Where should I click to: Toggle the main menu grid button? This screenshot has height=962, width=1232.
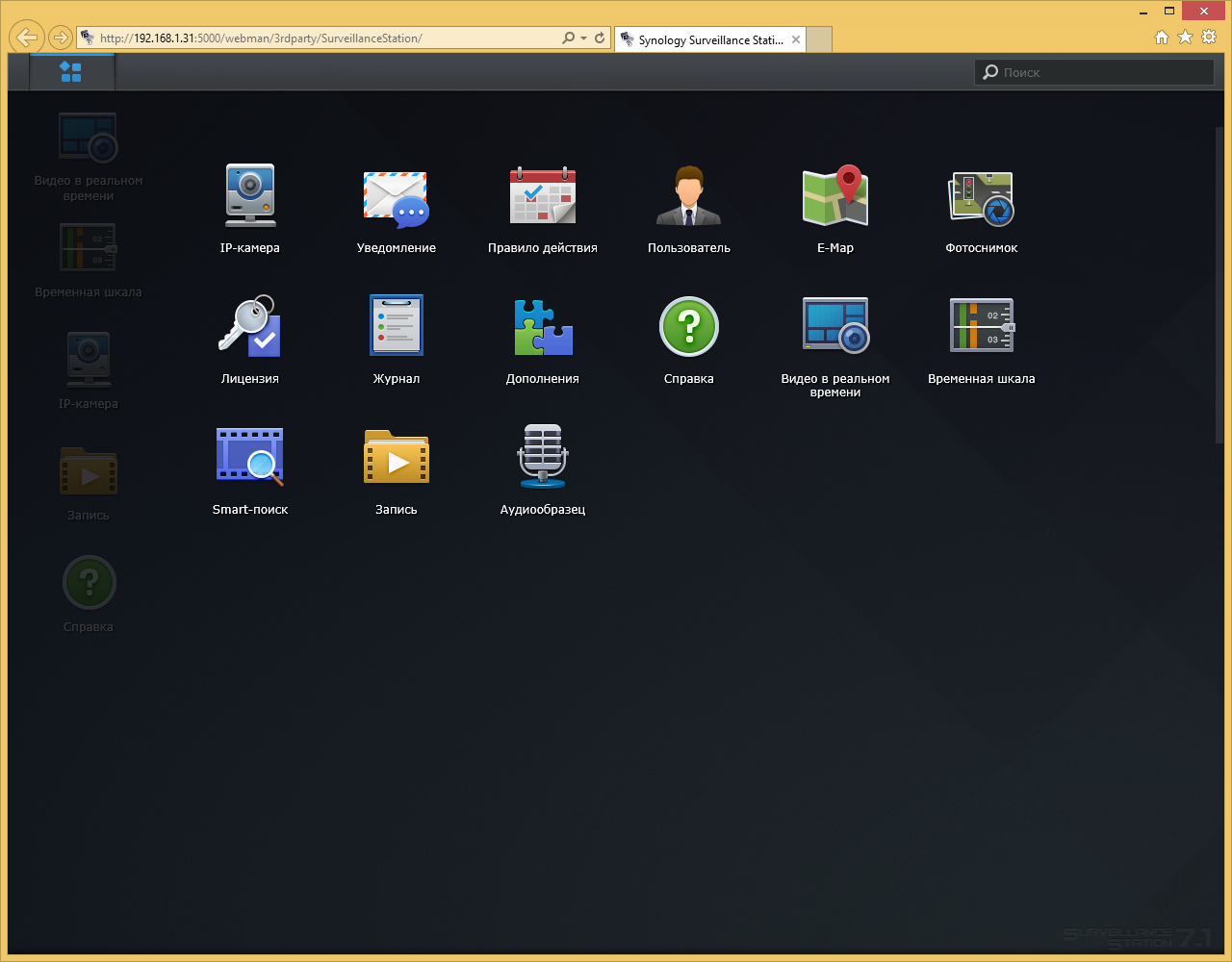(x=71, y=72)
